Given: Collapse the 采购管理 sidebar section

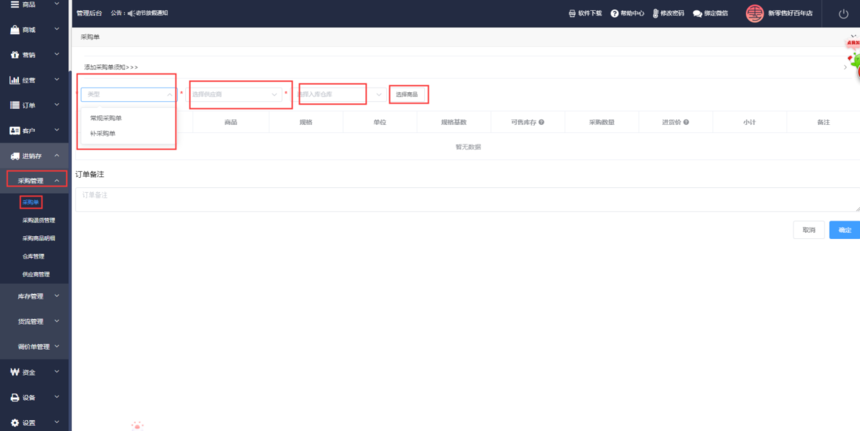Looking at the screenshot, I should tap(36, 180).
